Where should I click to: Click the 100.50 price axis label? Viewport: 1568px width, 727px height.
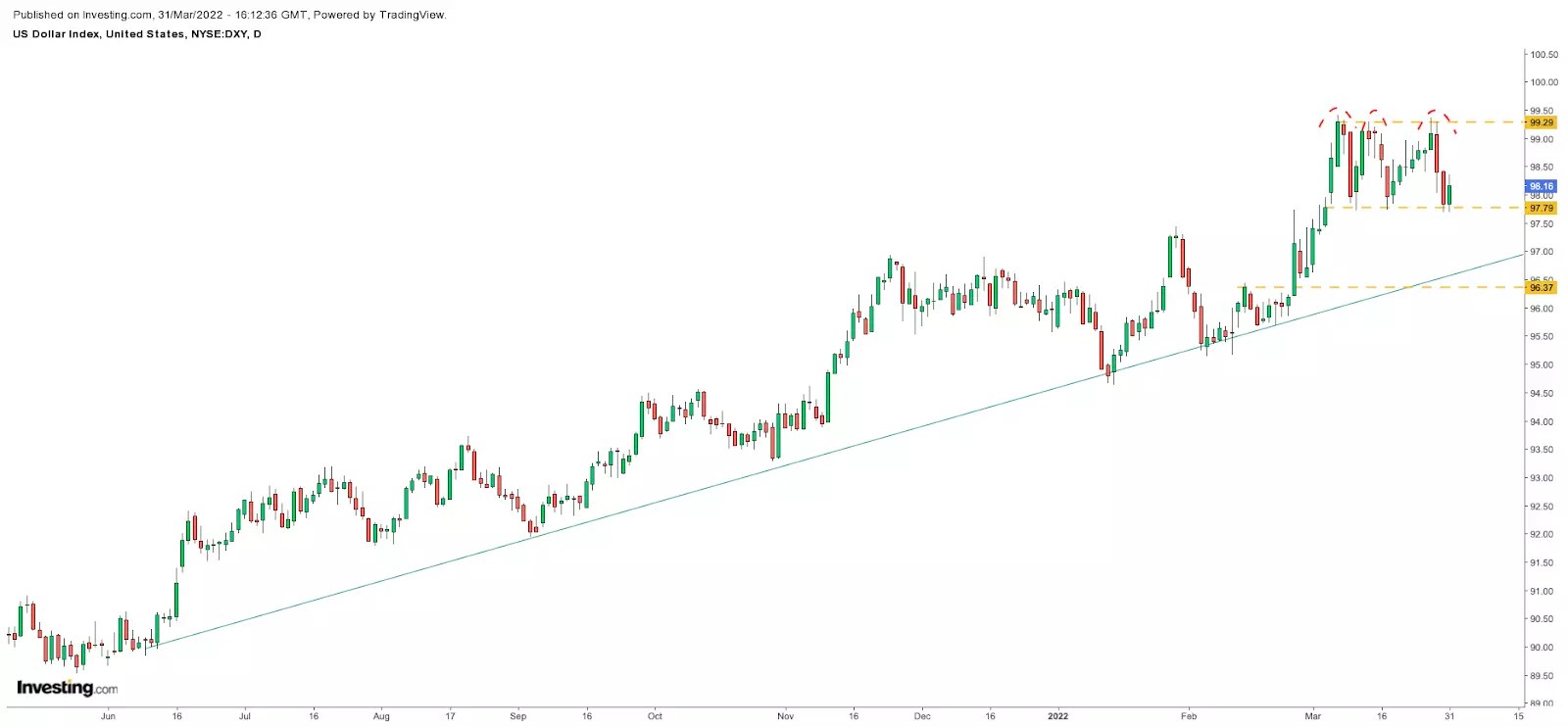(1543, 55)
